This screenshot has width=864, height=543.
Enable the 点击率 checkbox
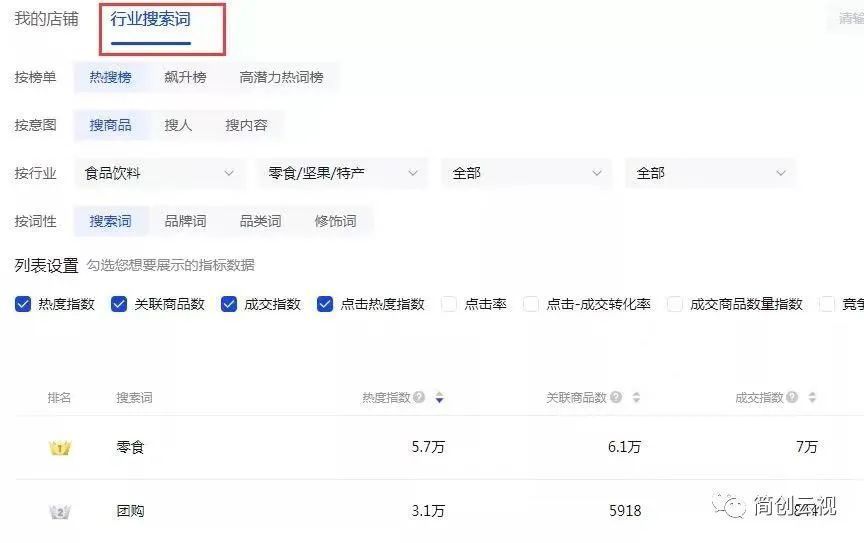coord(449,304)
